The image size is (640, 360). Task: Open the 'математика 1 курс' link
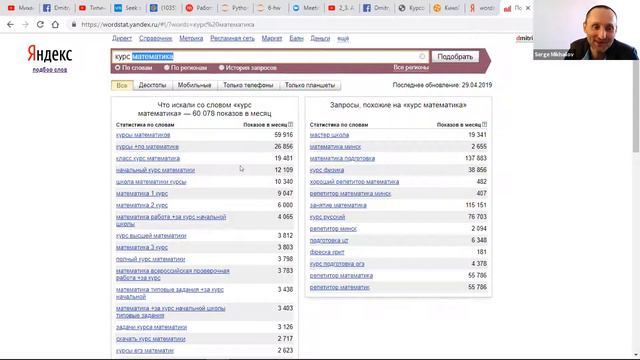pyautogui.click(x=142, y=193)
